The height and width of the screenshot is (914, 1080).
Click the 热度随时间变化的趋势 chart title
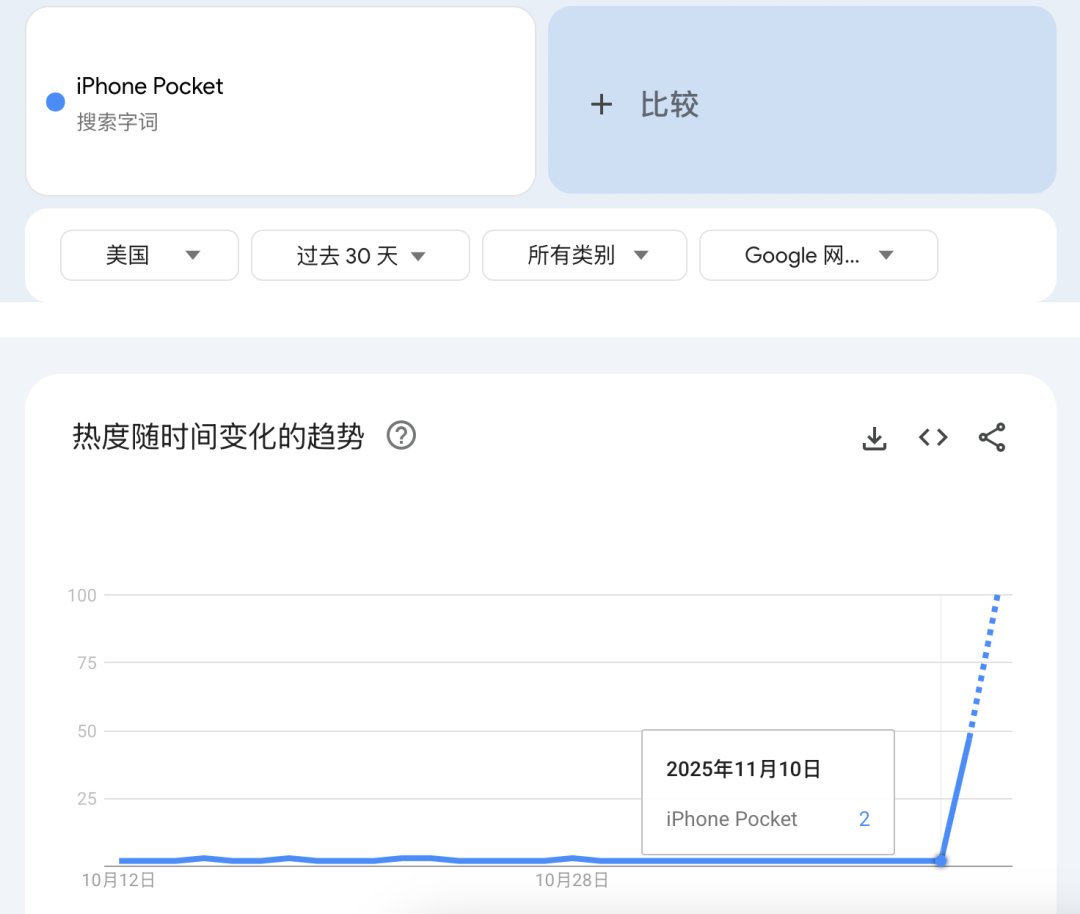[x=218, y=437]
